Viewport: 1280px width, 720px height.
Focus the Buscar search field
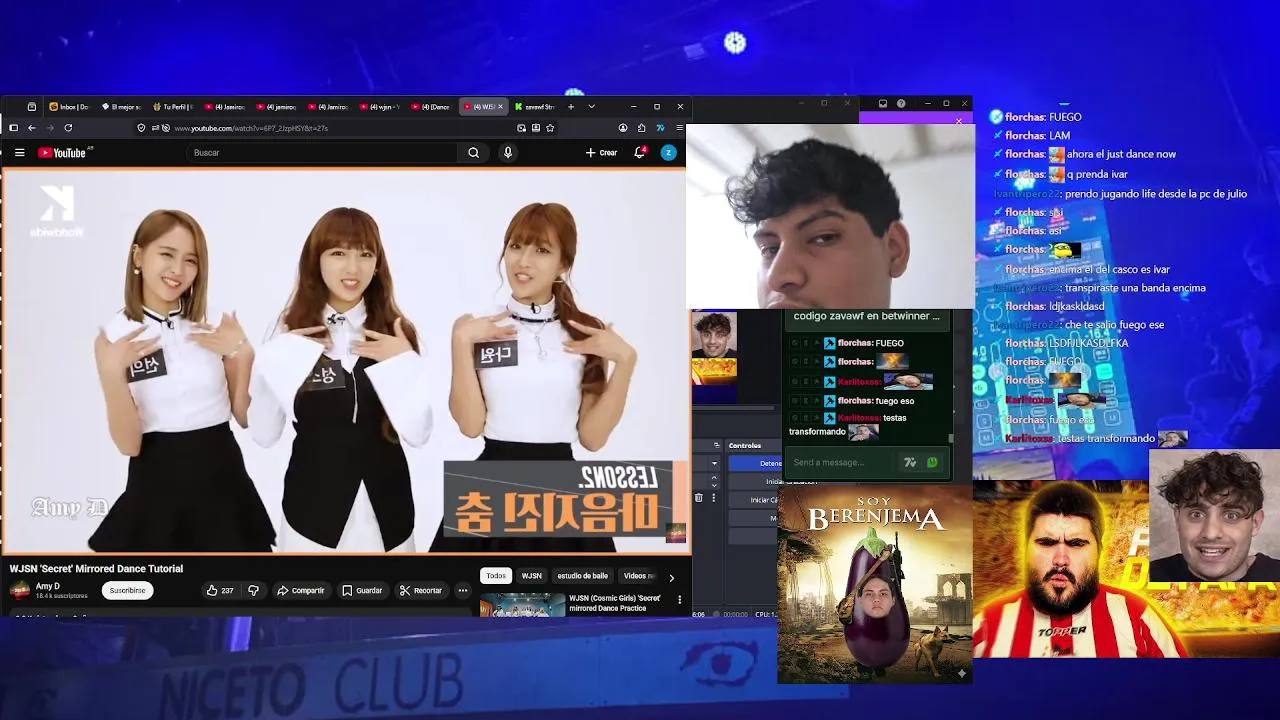coord(324,153)
